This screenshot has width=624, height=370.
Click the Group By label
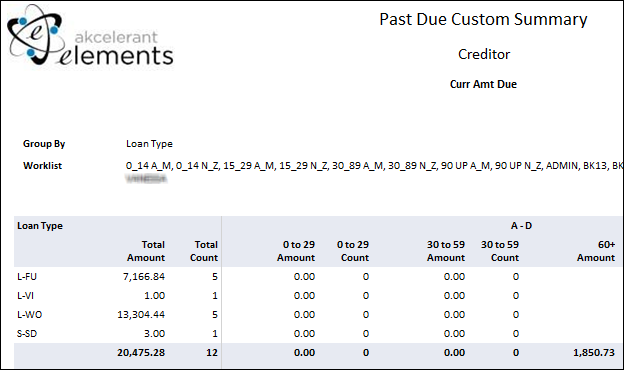click(44, 144)
